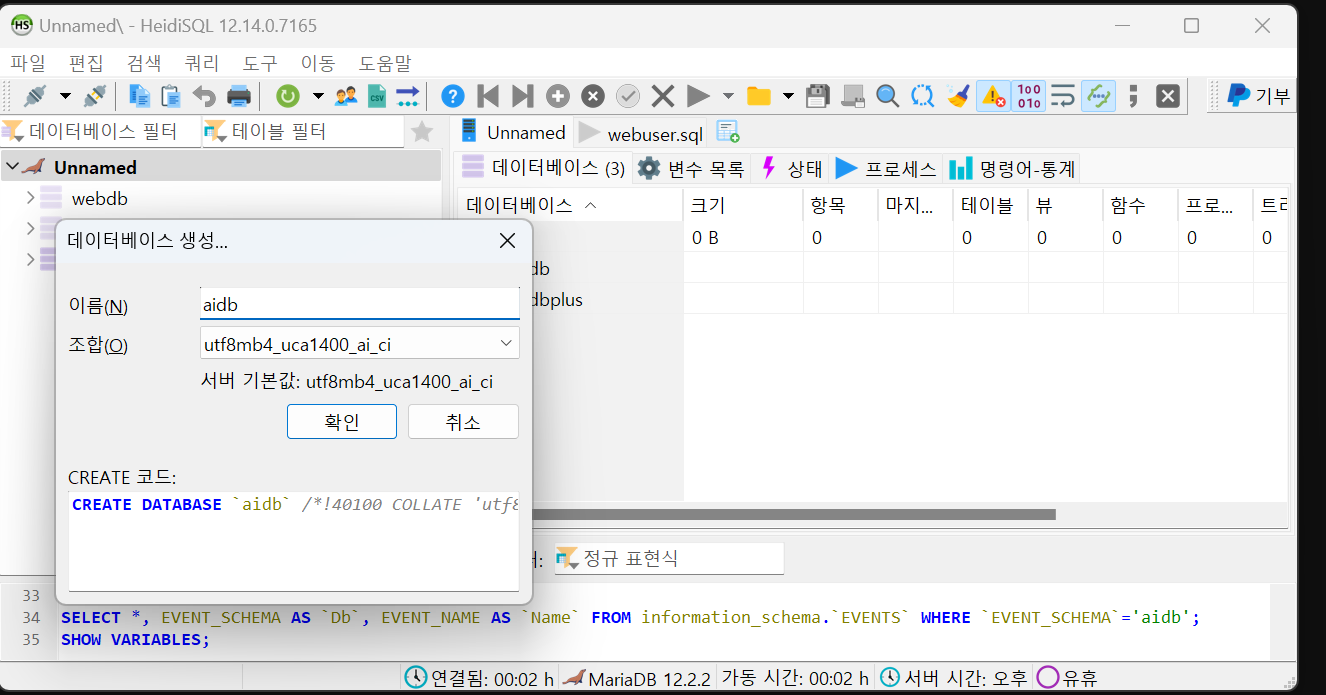The height and width of the screenshot is (695, 1326).
Task: Click the Load SQL file folder icon
Action: point(759,96)
